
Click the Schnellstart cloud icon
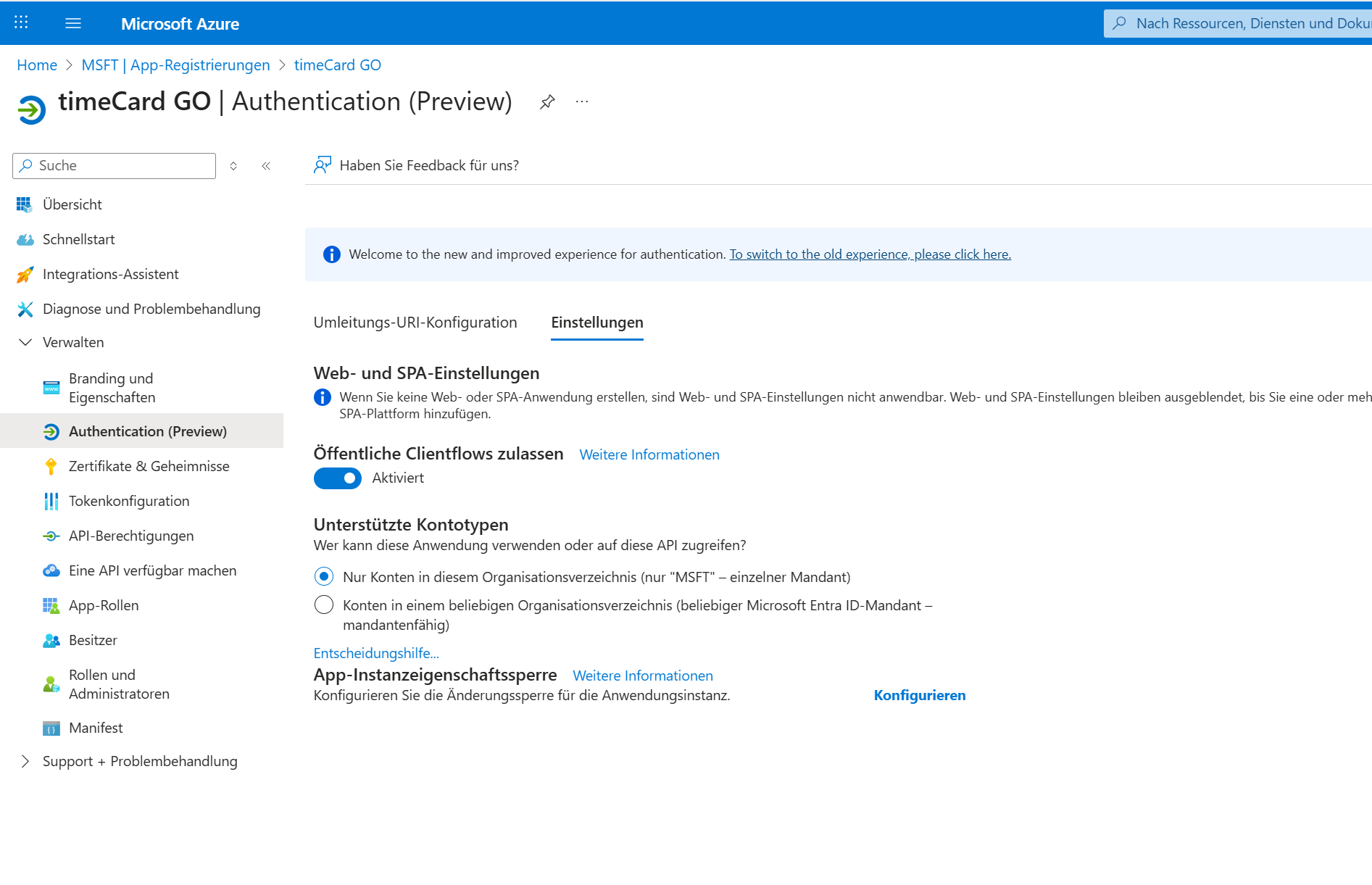[x=25, y=240]
